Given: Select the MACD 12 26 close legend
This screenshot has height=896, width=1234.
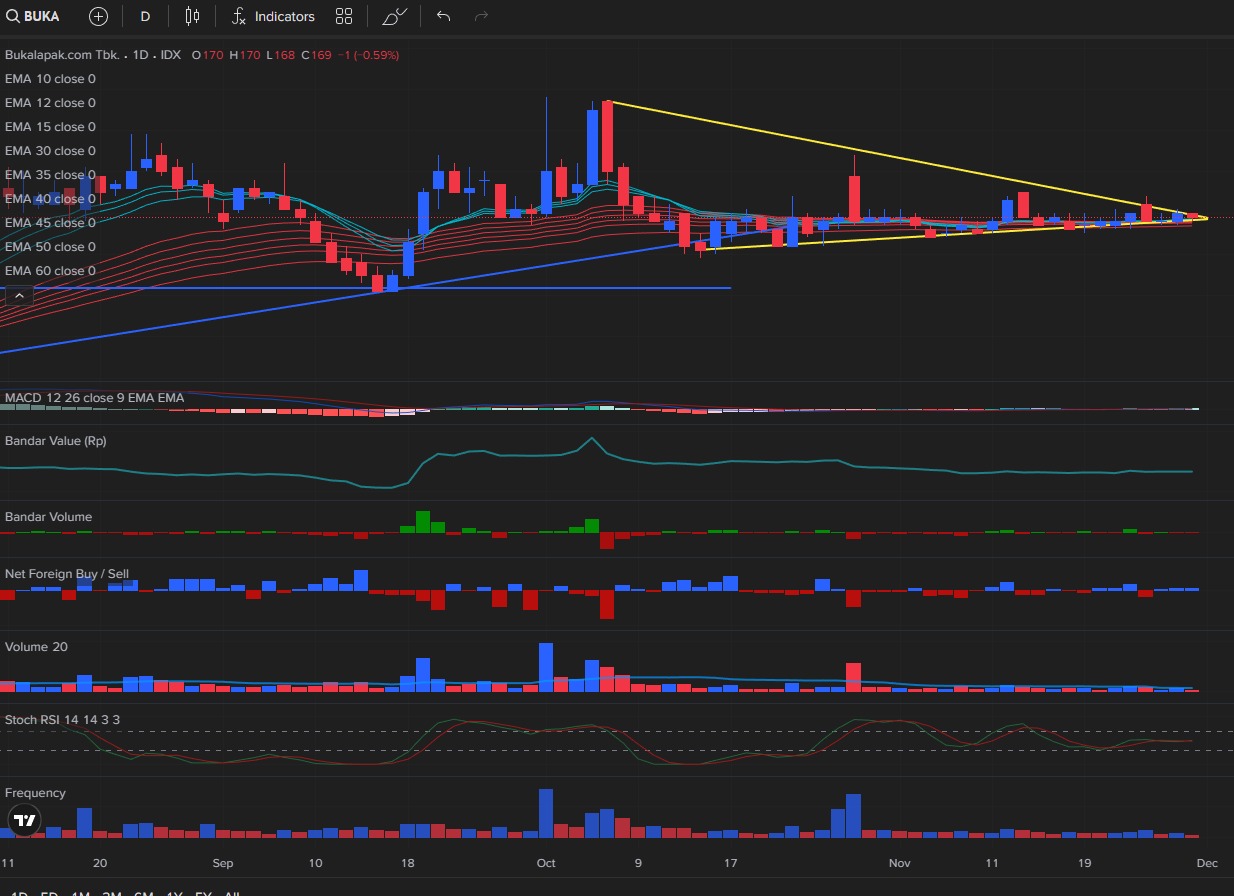Looking at the screenshot, I should point(94,398).
